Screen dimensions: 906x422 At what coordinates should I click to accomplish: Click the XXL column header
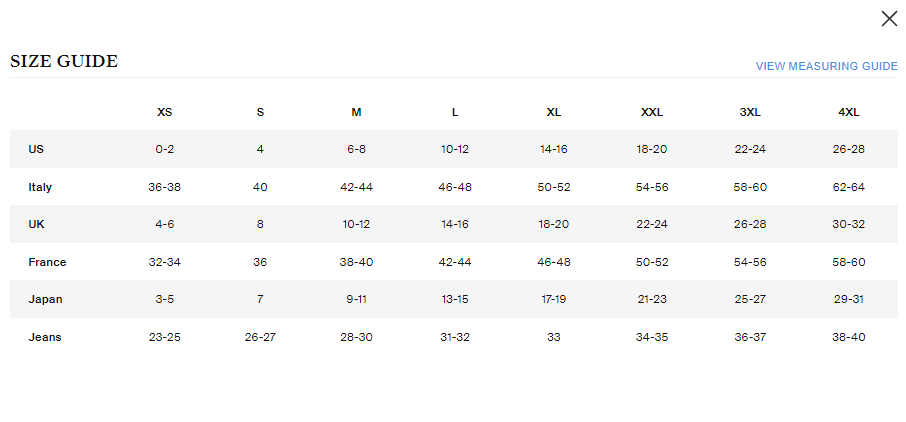pyautogui.click(x=652, y=112)
